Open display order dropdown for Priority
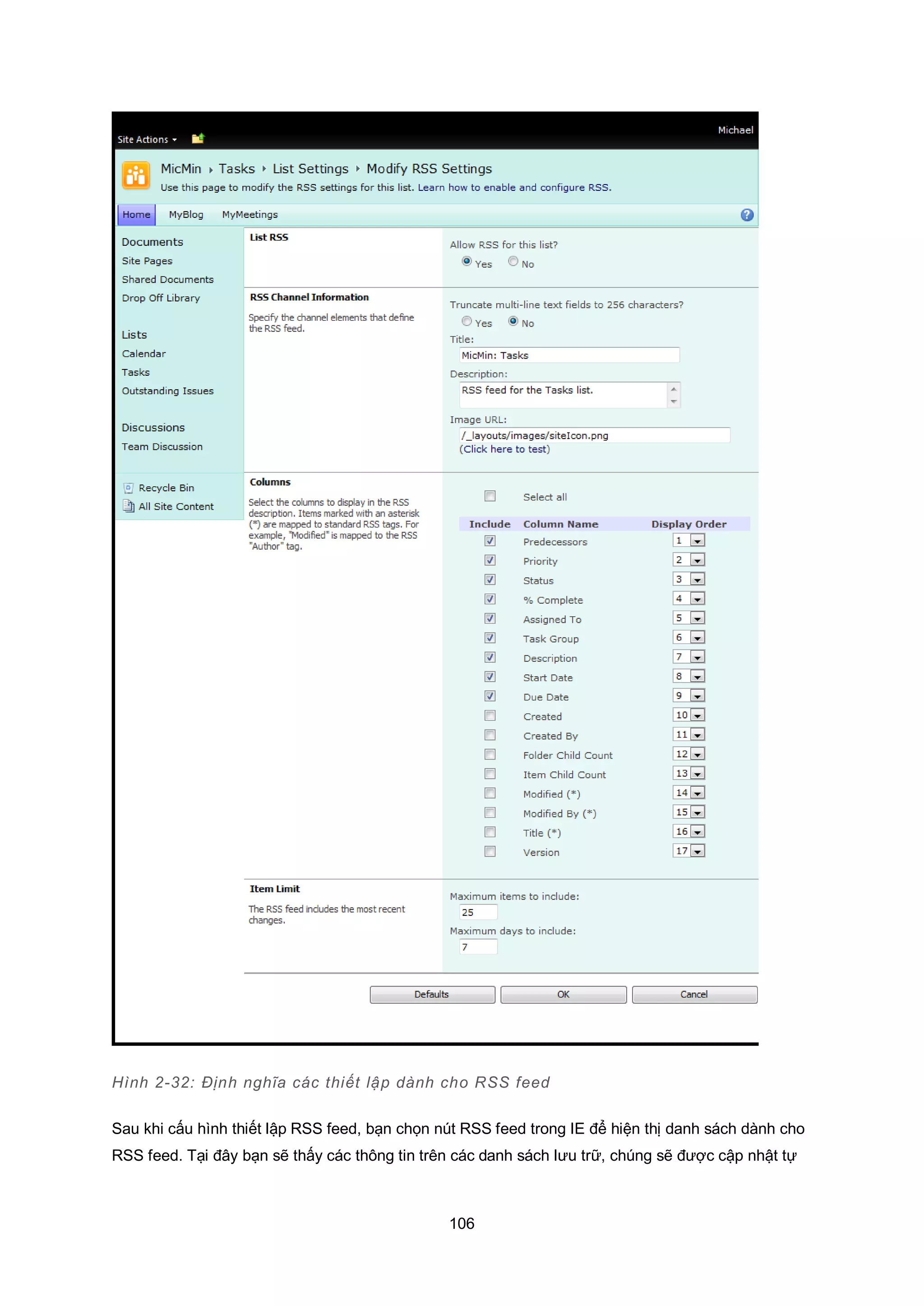 [x=689, y=560]
